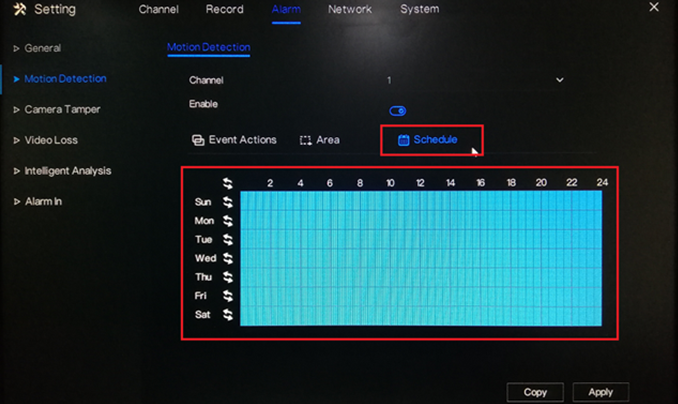
Task: Close the Setting window
Action: click(654, 7)
